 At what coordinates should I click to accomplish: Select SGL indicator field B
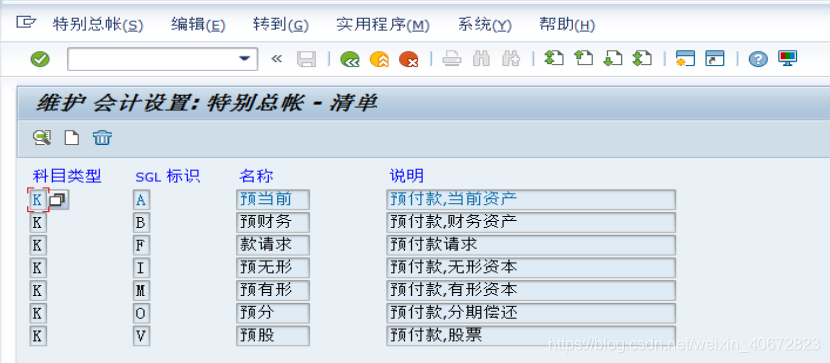pos(141,222)
